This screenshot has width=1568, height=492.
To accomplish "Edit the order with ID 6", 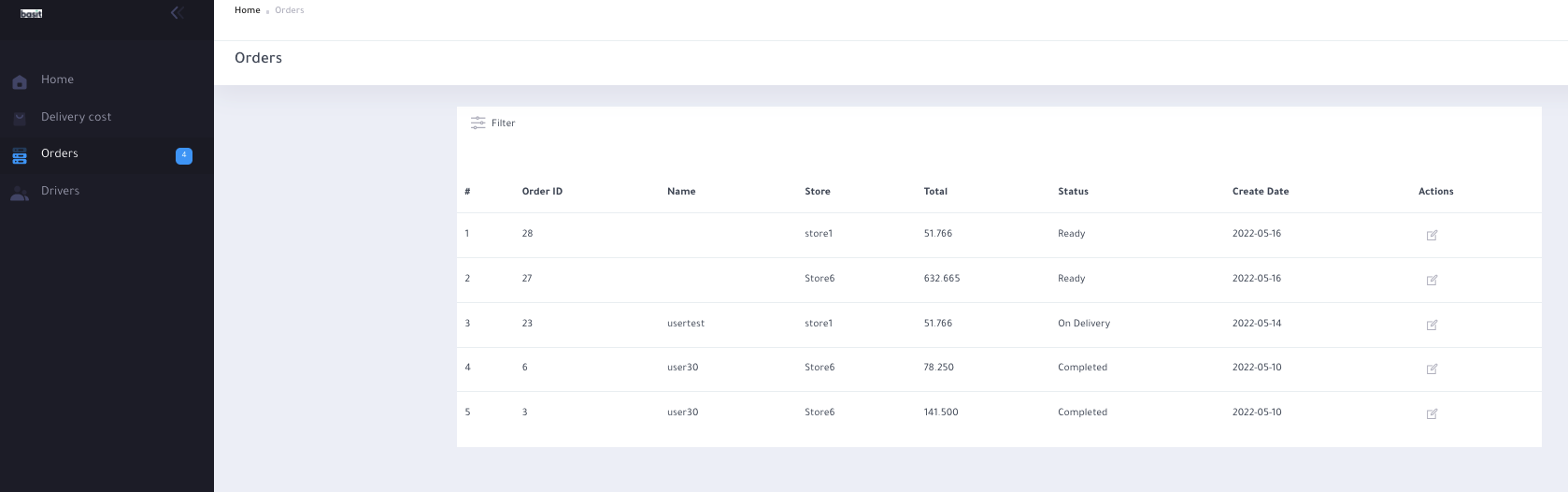I will click(x=1432, y=369).
